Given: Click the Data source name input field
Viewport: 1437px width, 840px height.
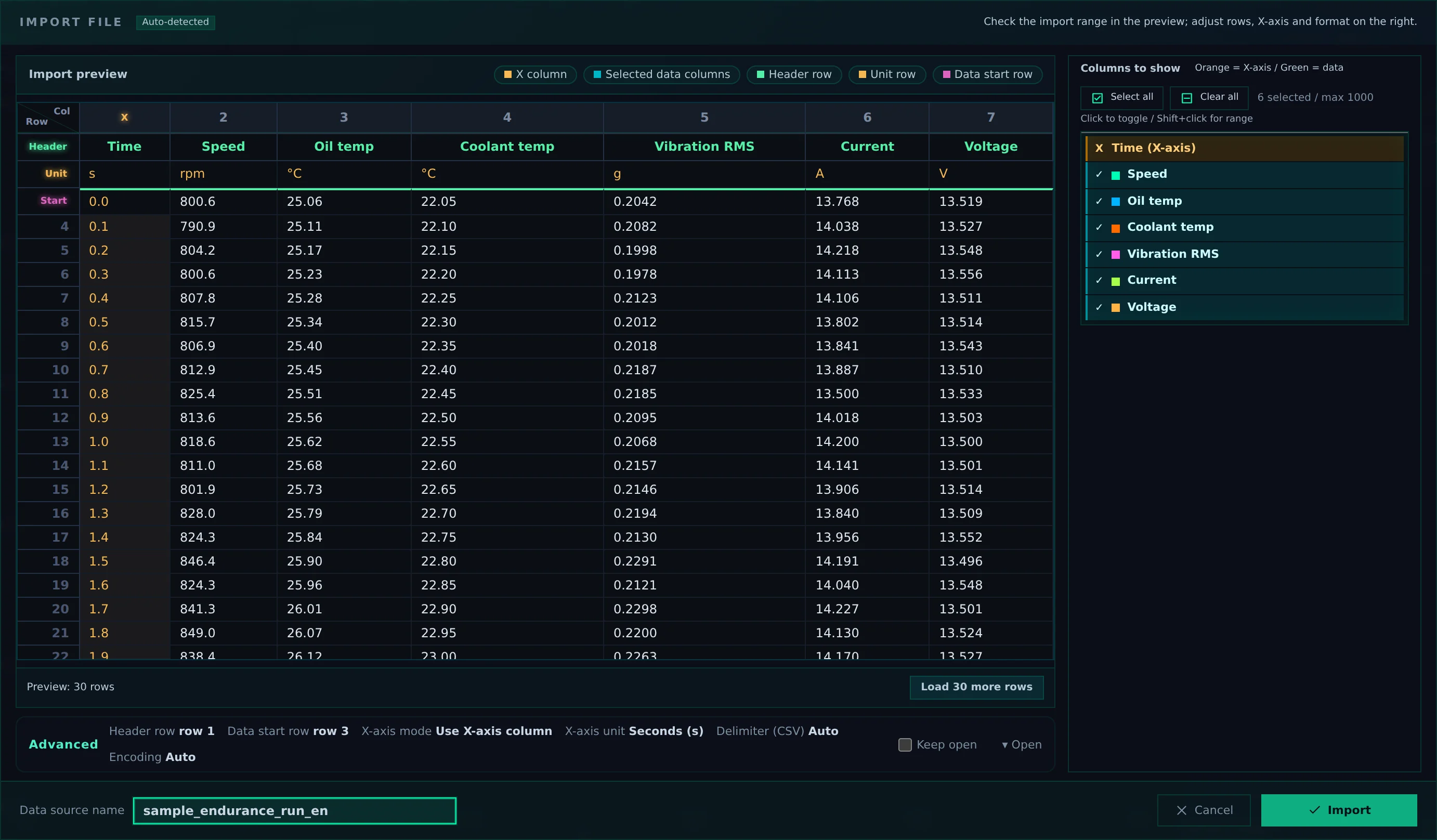Looking at the screenshot, I should [294, 810].
